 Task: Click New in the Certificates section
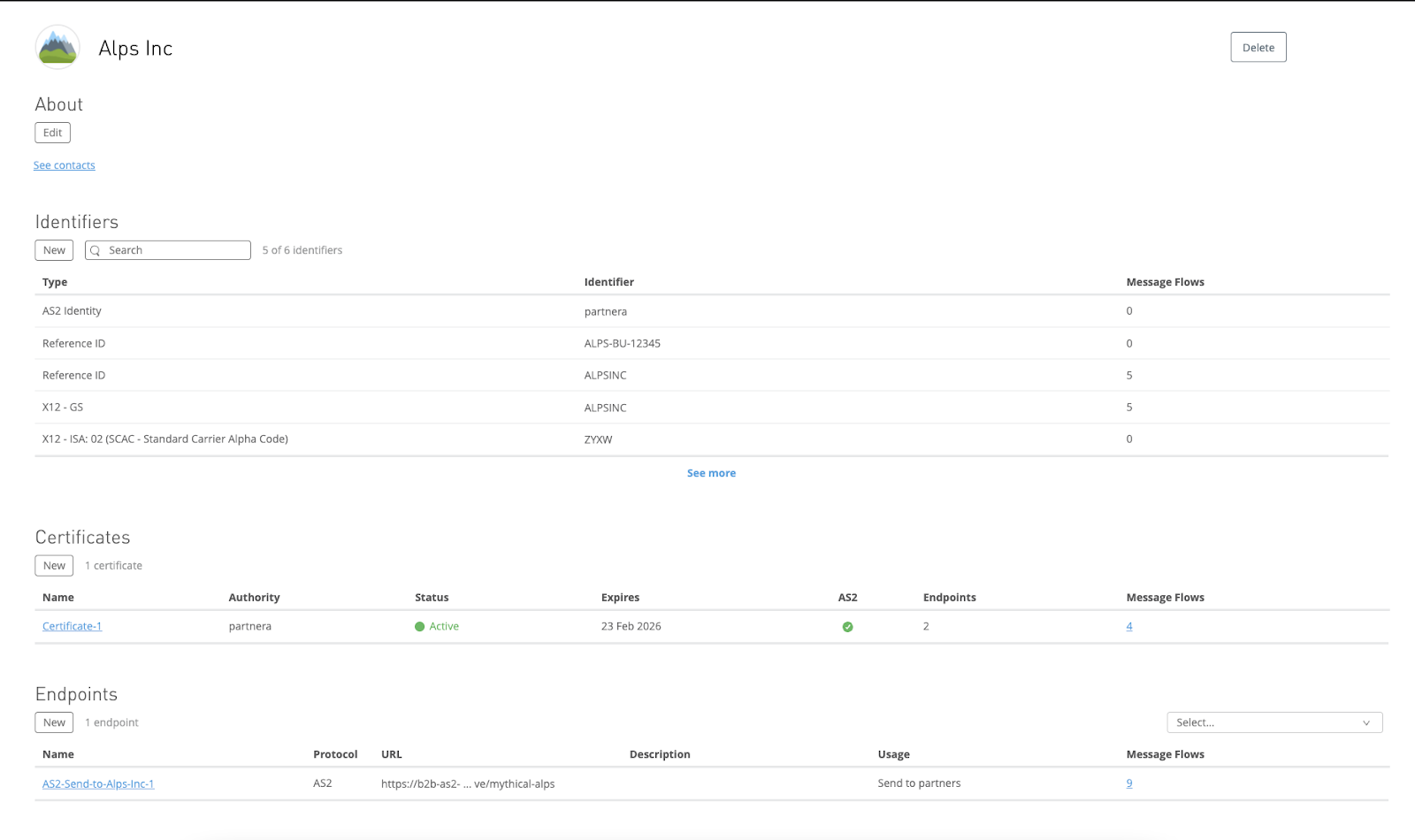coord(55,566)
